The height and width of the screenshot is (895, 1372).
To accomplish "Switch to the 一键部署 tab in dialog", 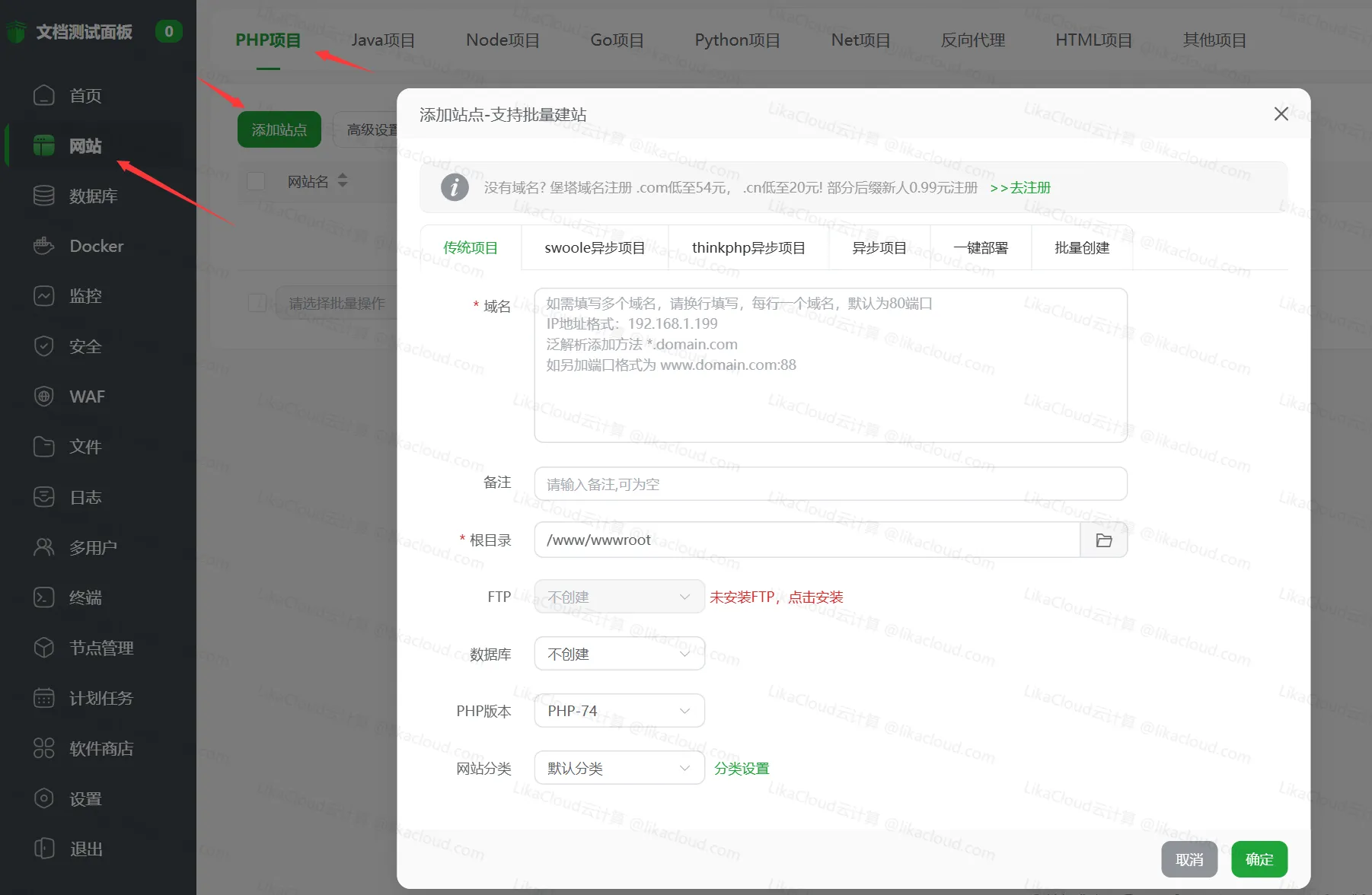I will [x=981, y=247].
